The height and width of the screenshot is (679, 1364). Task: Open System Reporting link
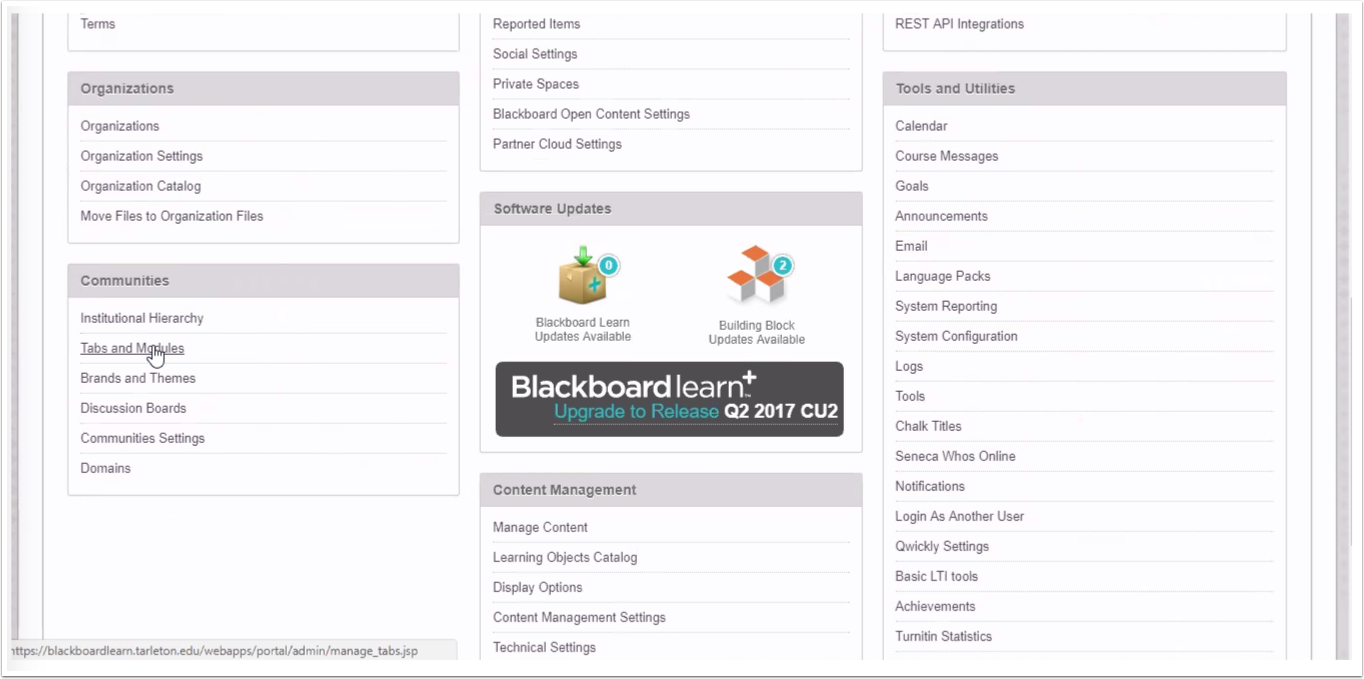[x=946, y=306]
